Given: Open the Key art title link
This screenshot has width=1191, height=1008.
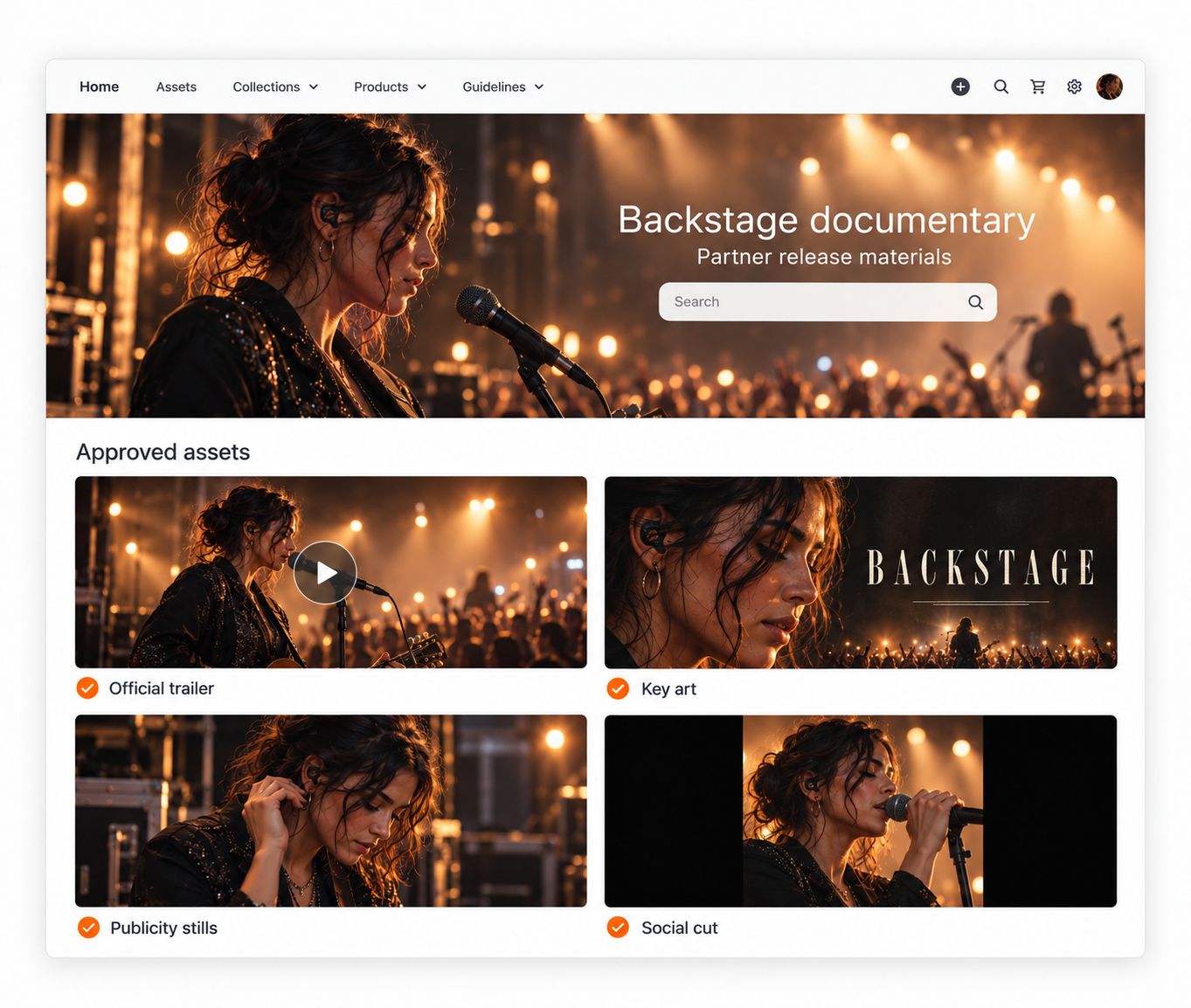Looking at the screenshot, I should [668, 689].
